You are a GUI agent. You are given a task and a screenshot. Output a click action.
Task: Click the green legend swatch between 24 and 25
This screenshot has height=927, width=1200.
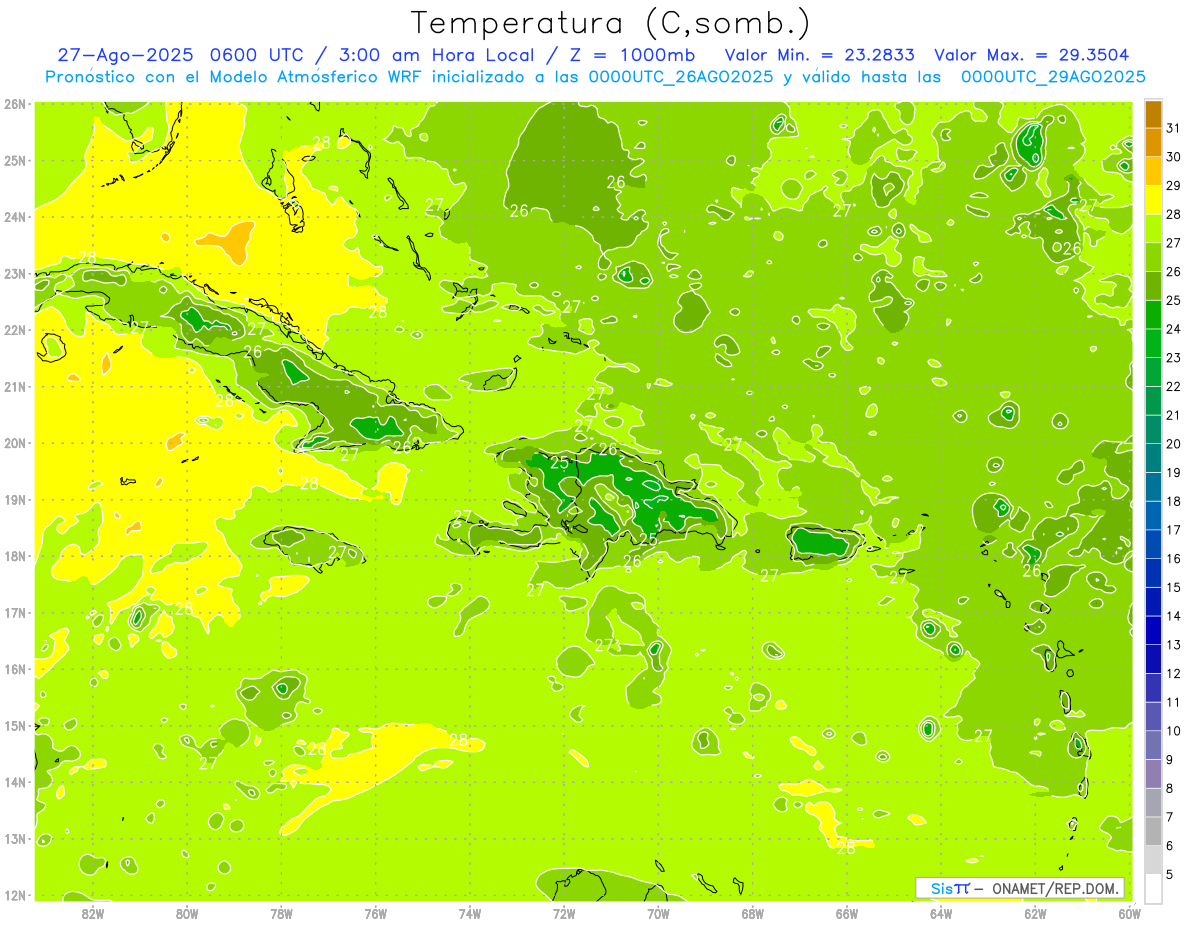point(1153,314)
